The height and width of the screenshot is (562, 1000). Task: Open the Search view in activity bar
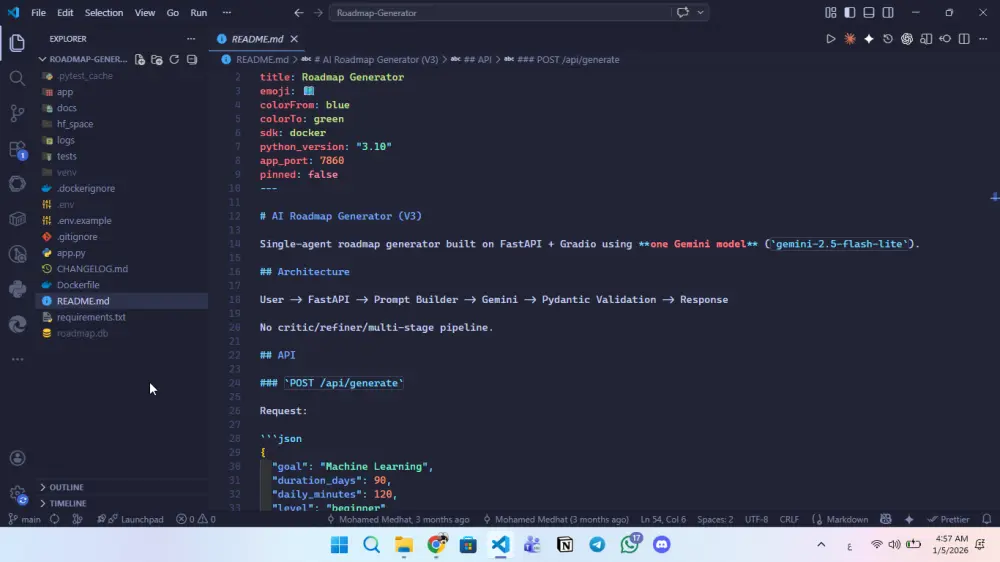click(17, 78)
